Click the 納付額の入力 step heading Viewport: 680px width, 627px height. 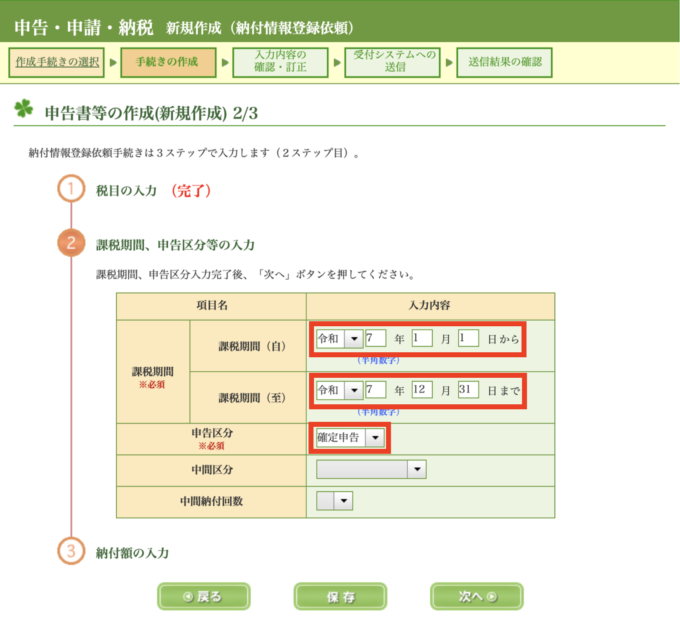pos(132,553)
